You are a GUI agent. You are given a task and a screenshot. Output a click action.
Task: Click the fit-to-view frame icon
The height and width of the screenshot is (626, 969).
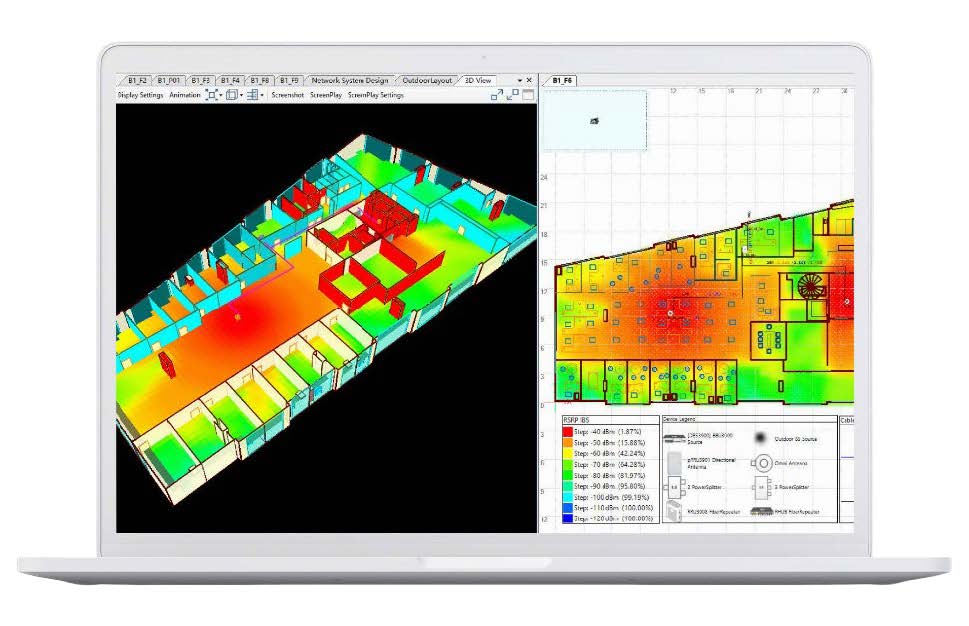(211, 95)
